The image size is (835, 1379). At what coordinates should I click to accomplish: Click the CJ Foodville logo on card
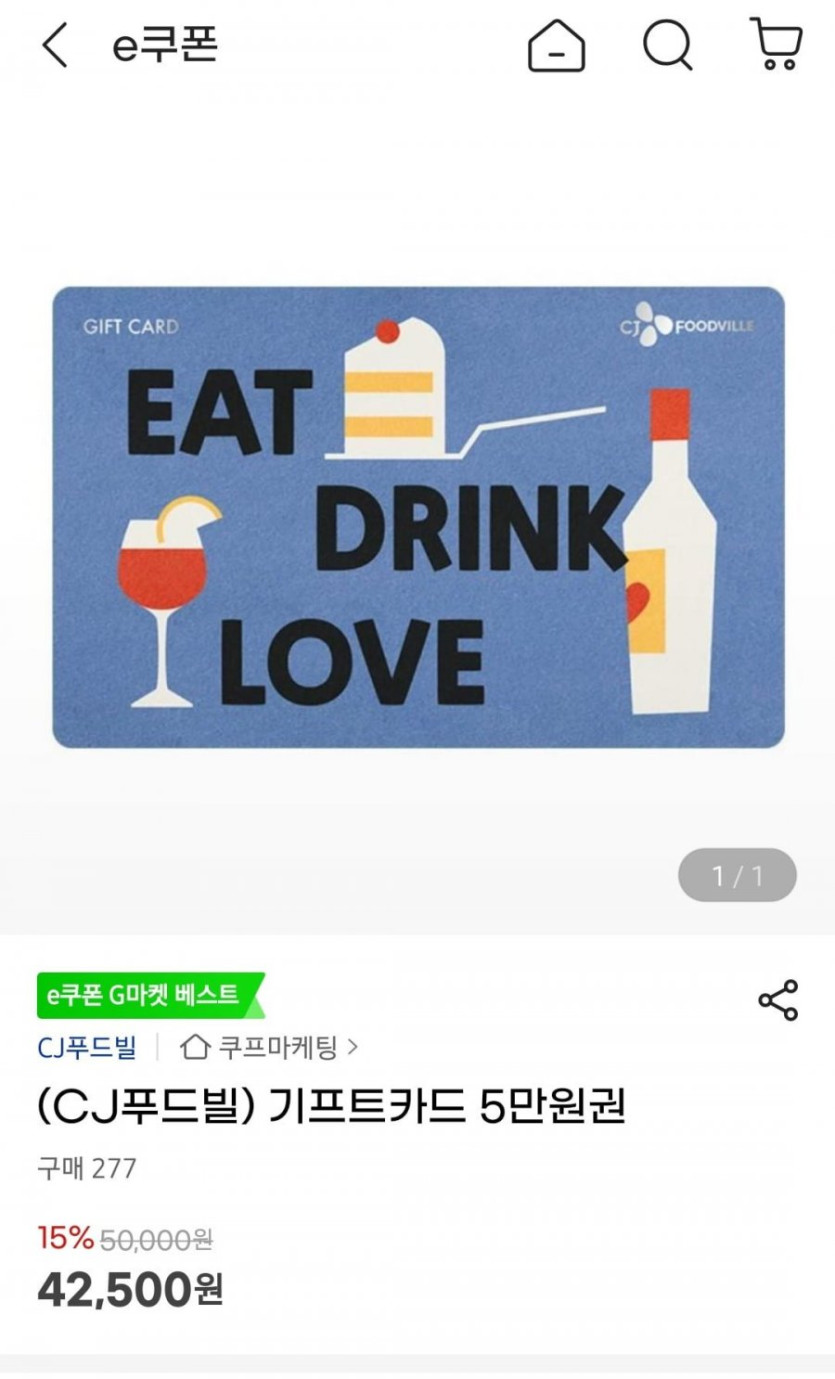tap(686, 327)
